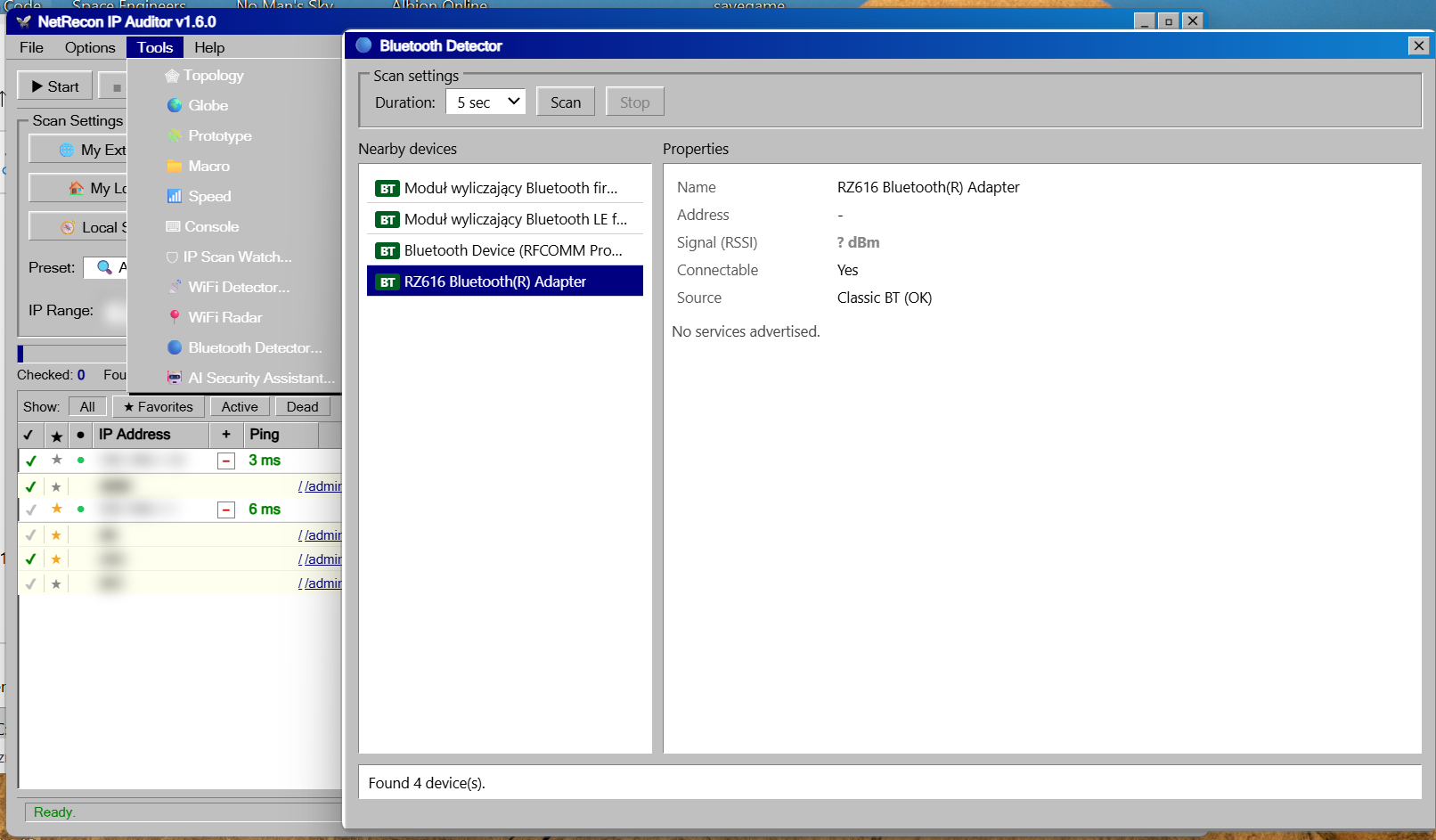
Task: Click the Topology icon in the menu
Action: click(x=172, y=76)
